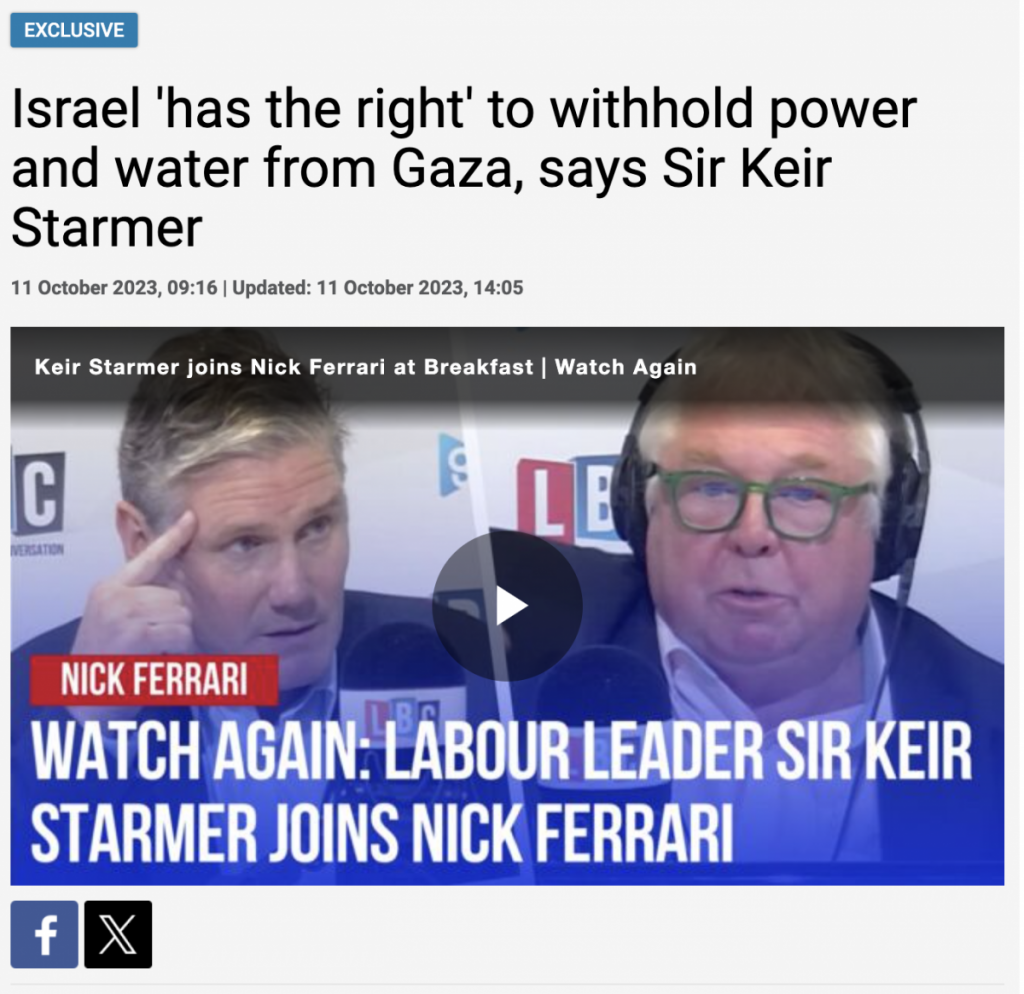Image resolution: width=1024 pixels, height=994 pixels.
Task: Open the video title 'Keir Starmer joins Nick Ferrari at Breakfast'
Action: click(284, 367)
